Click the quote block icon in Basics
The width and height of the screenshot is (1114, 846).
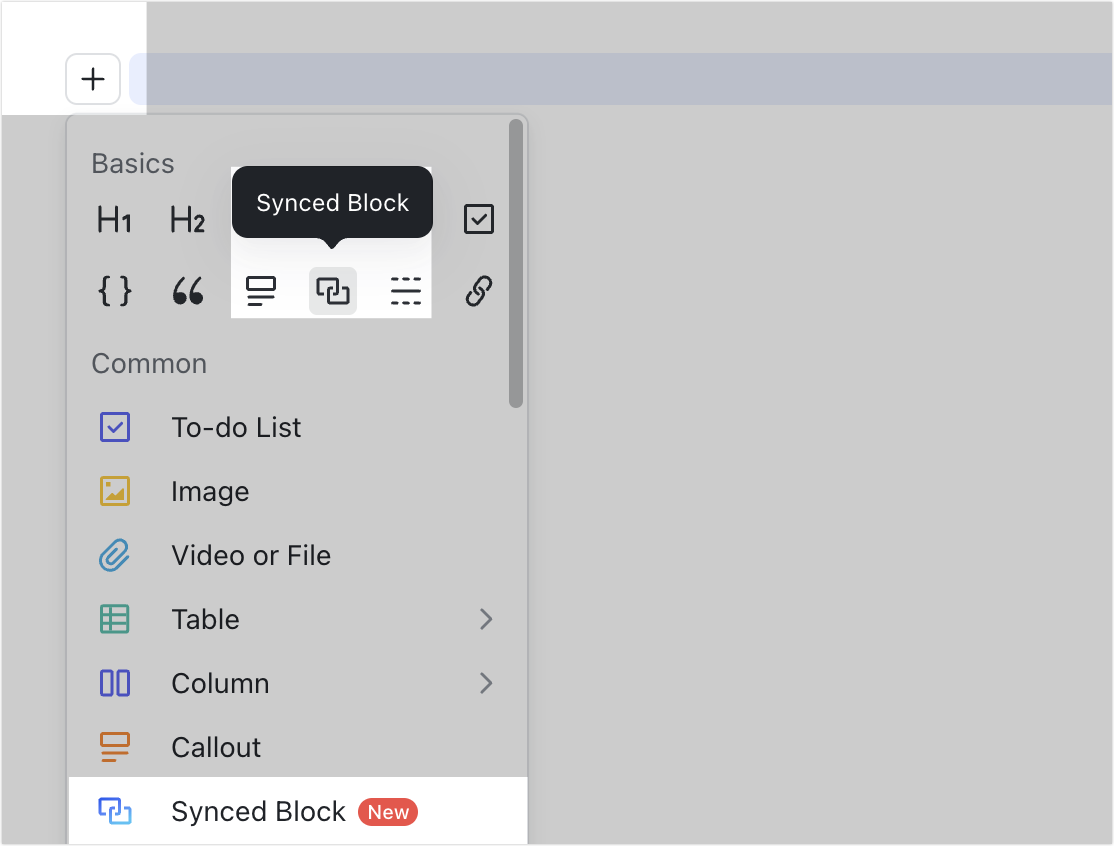pos(187,291)
